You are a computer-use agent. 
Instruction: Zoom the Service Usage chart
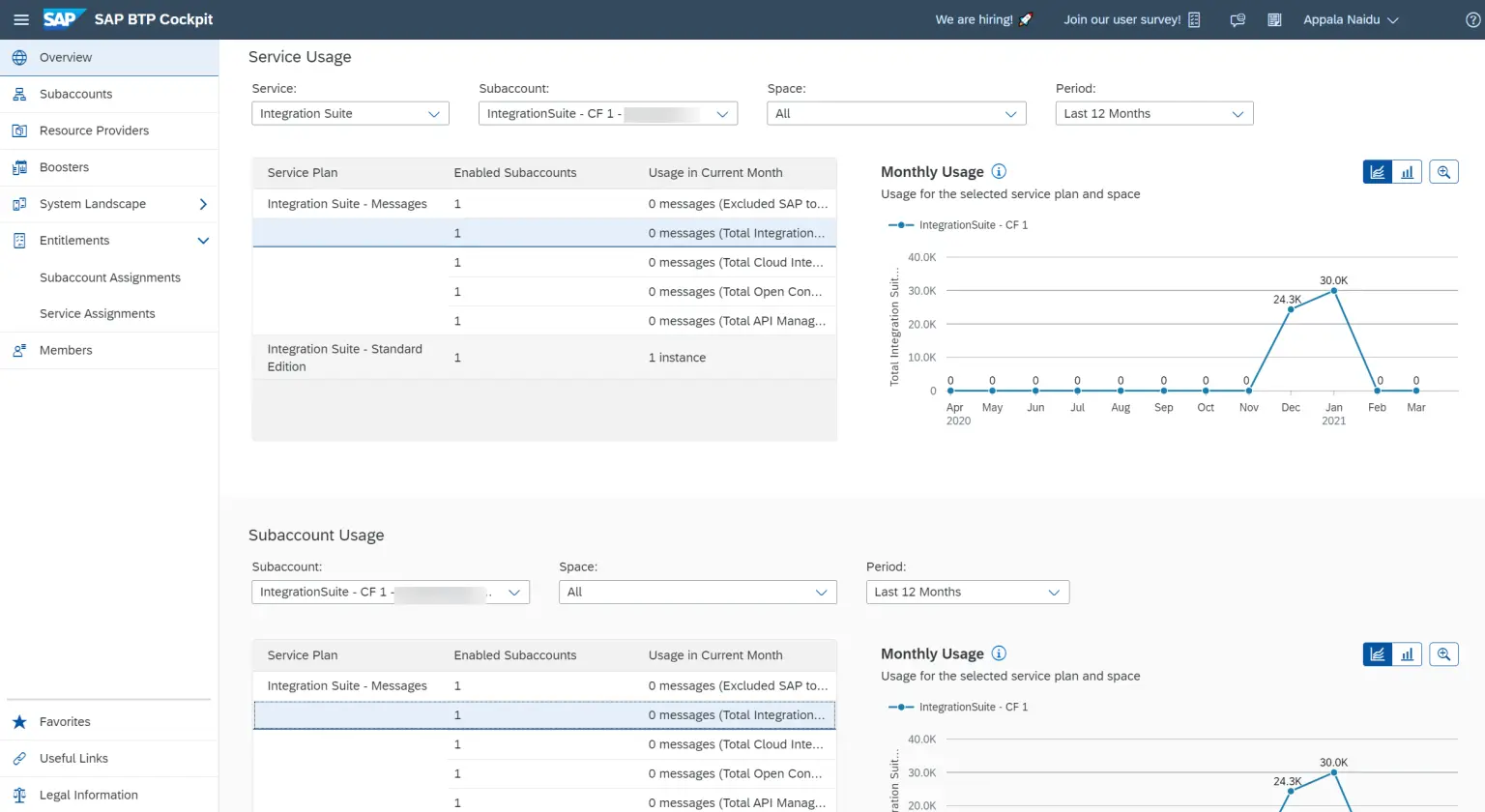[x=1443, y=172]
